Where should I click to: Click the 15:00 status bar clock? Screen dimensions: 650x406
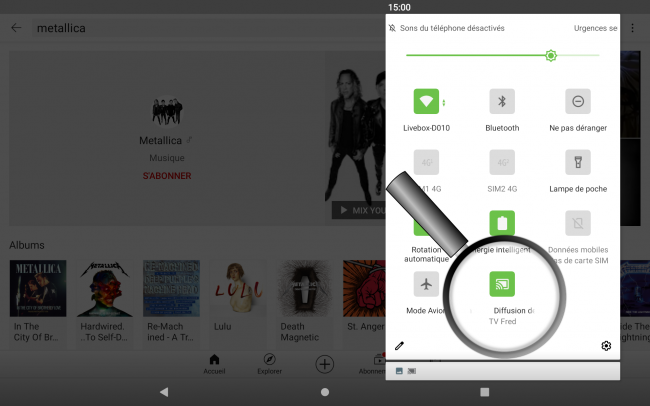399,7
